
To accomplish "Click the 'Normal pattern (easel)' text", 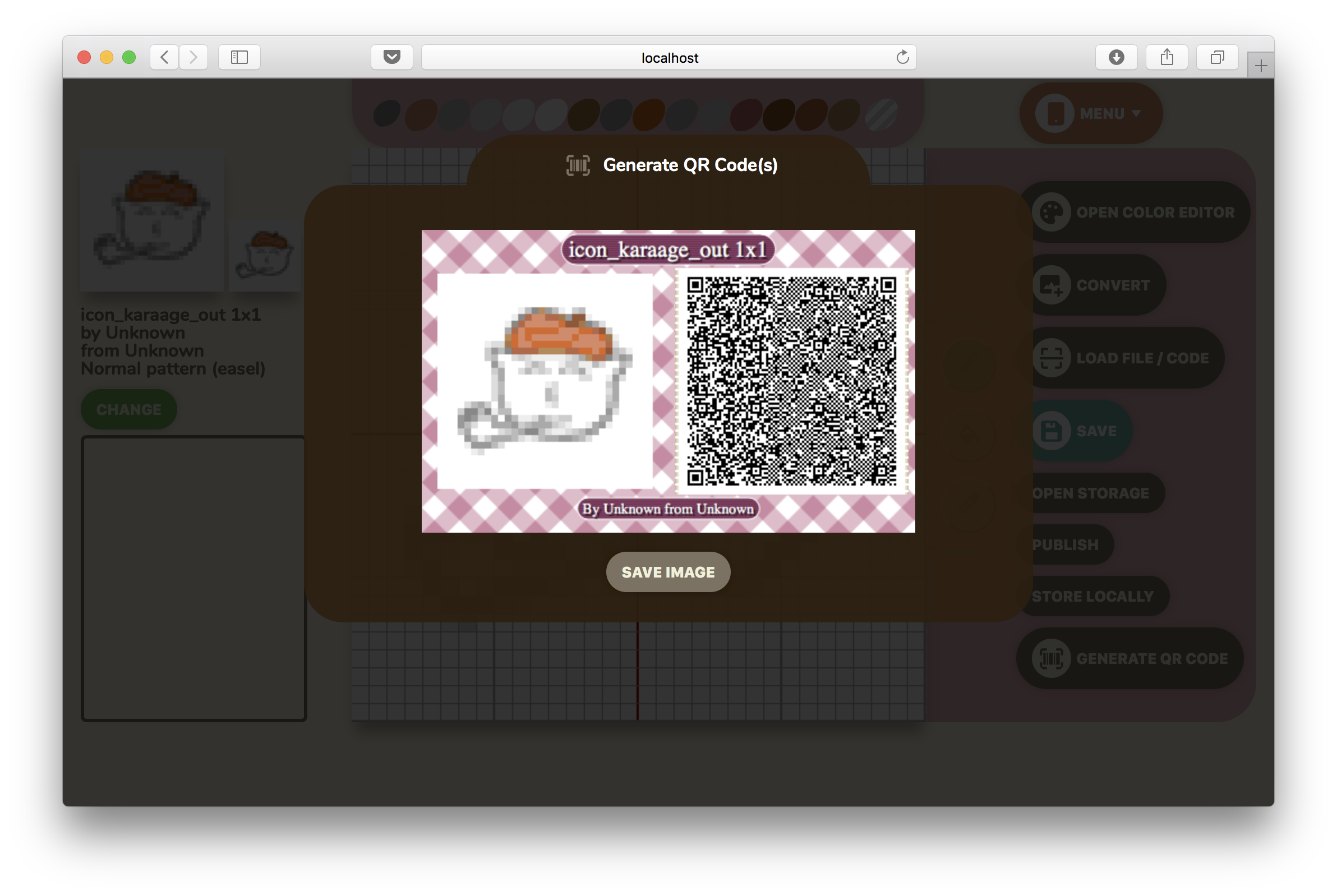I will tap(173, 368).
